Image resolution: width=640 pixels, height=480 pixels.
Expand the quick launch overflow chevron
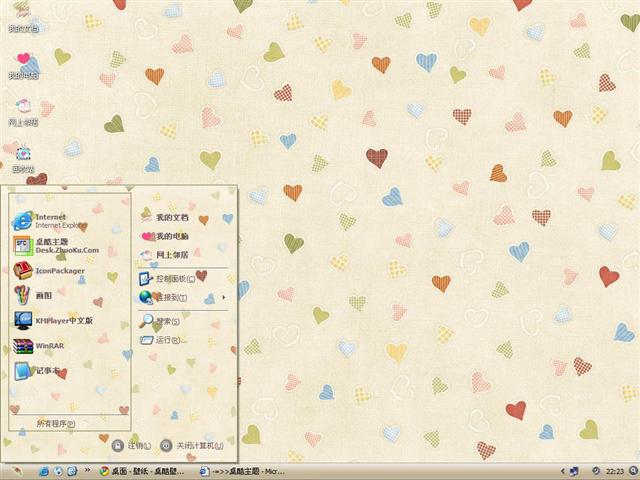click(87, 471)
